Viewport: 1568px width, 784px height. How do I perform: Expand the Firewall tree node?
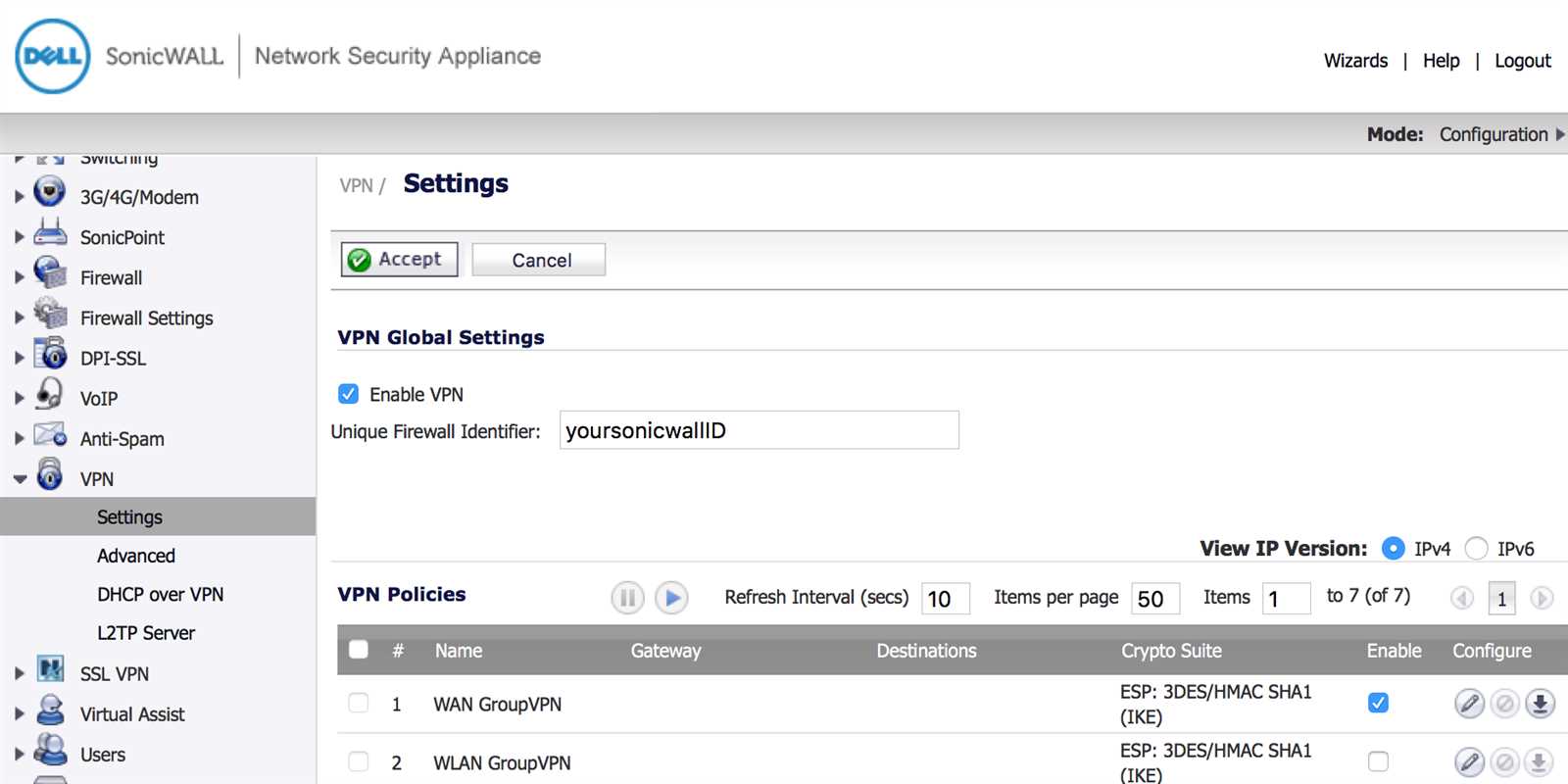click(x=19, y=277)
